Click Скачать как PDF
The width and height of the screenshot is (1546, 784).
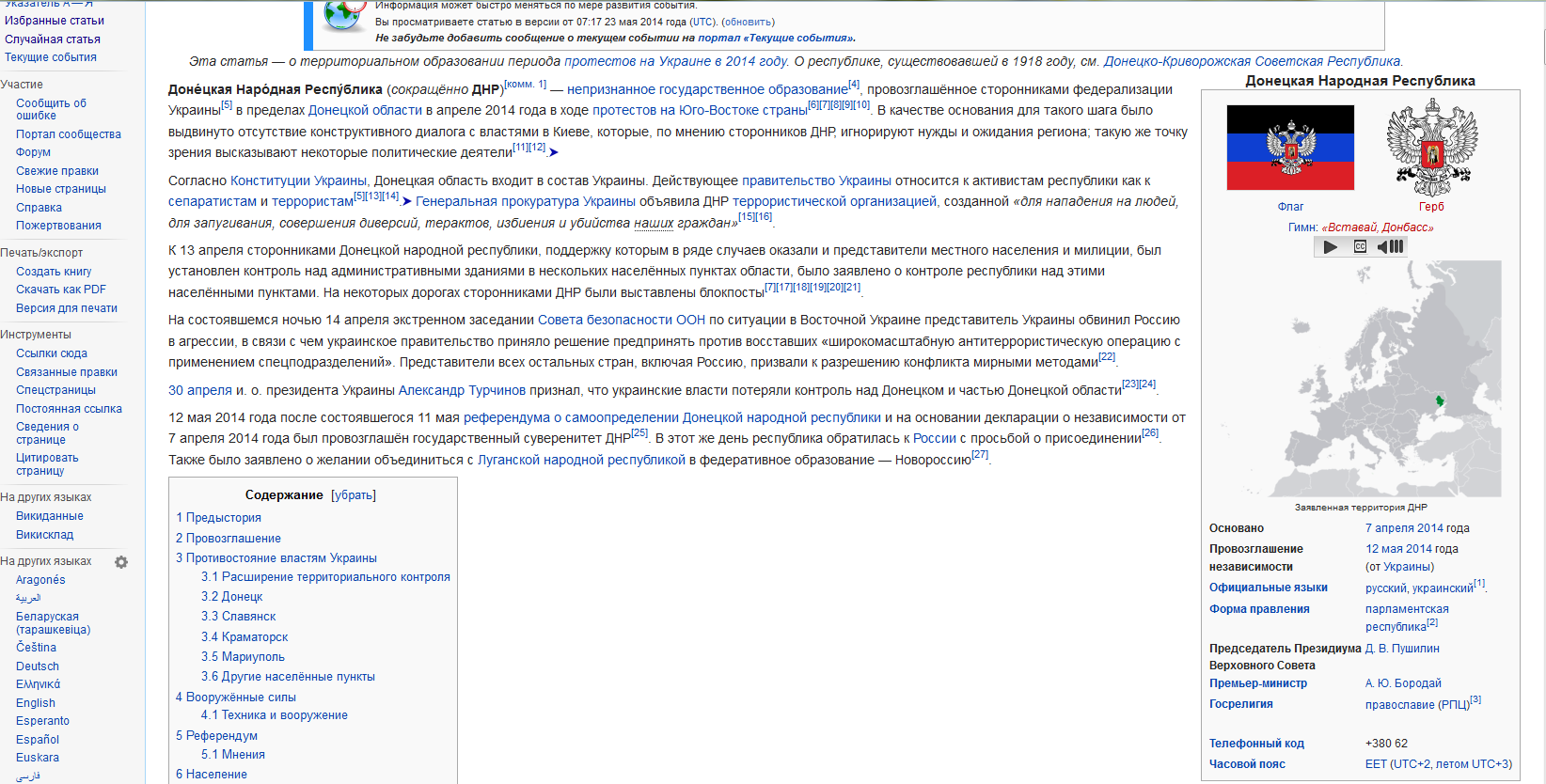[x=61, y=290]
